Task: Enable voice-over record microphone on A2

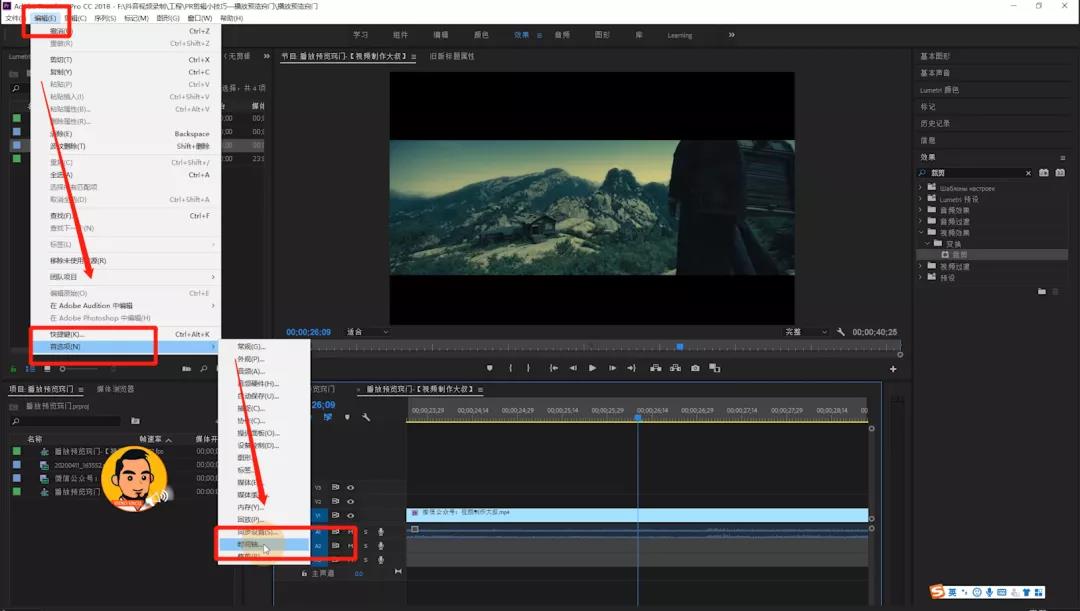Action: (x=380, y=546)
